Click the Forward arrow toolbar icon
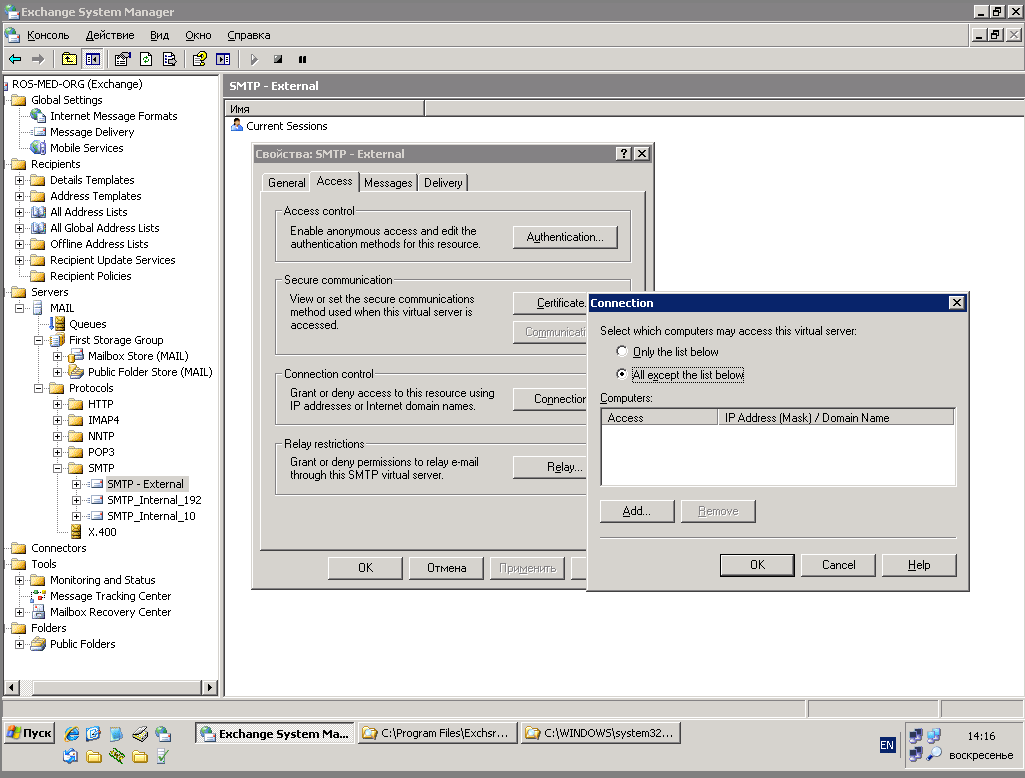Image resolution: width=1025 pixels, height=778 pixels. (38, 59)
